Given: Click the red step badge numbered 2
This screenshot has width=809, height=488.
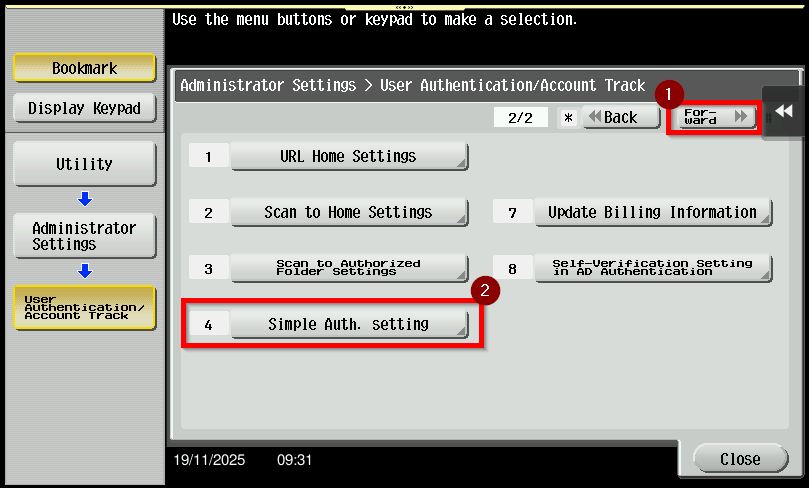Looking at the screenshot, I should [x=485, y=291].
